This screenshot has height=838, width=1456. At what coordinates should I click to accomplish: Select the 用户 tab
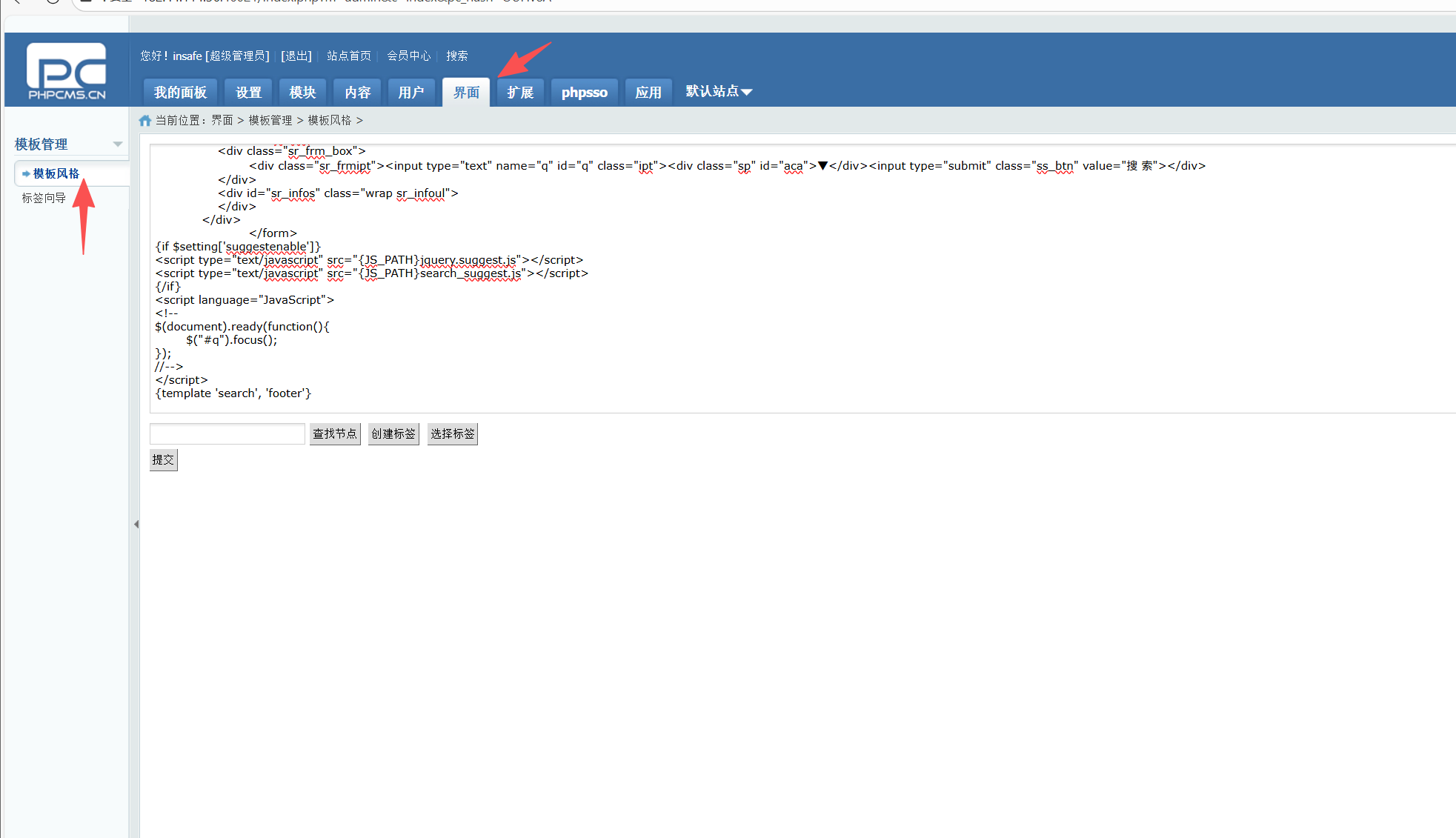tap(411, 93)
